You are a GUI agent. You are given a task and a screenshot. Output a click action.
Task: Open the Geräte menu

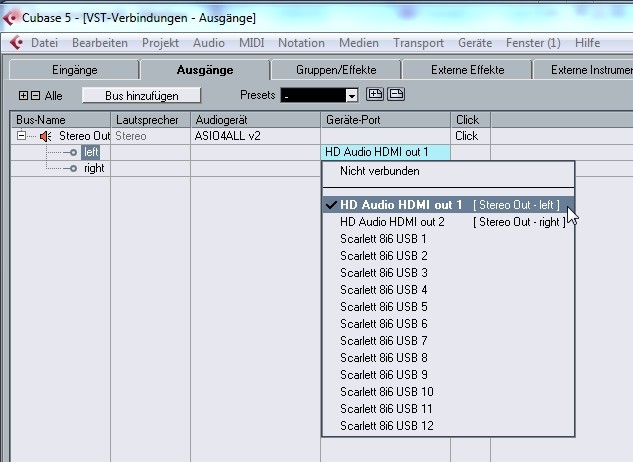475,43
